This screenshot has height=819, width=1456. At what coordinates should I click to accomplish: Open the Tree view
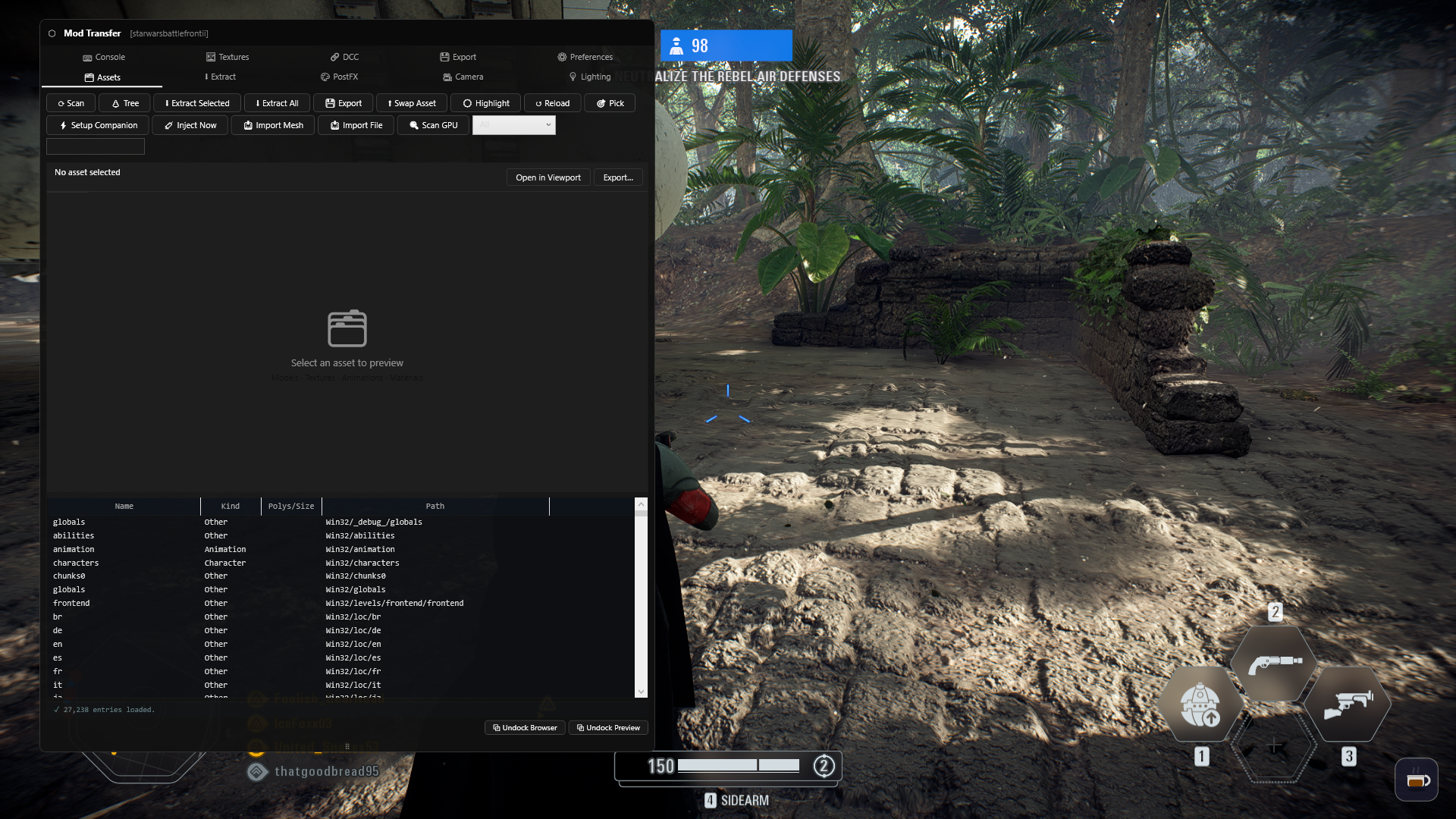(124, 103)
